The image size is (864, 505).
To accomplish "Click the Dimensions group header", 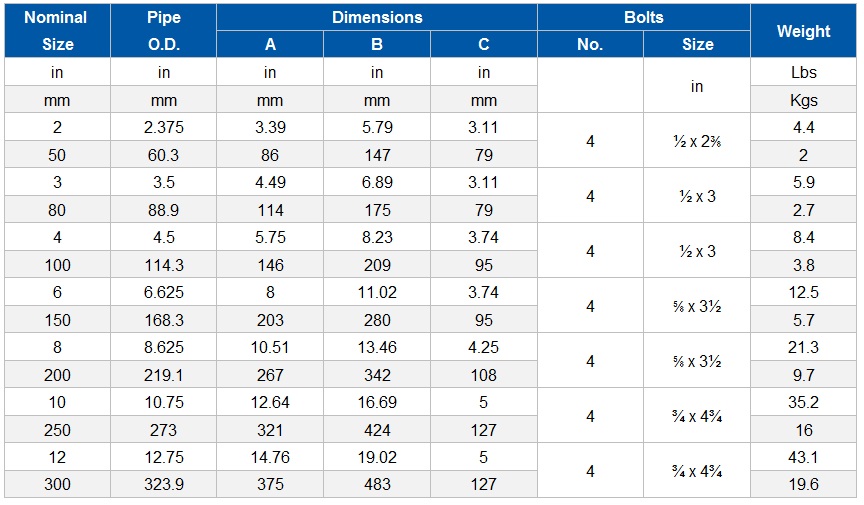I will coord(377,17).
